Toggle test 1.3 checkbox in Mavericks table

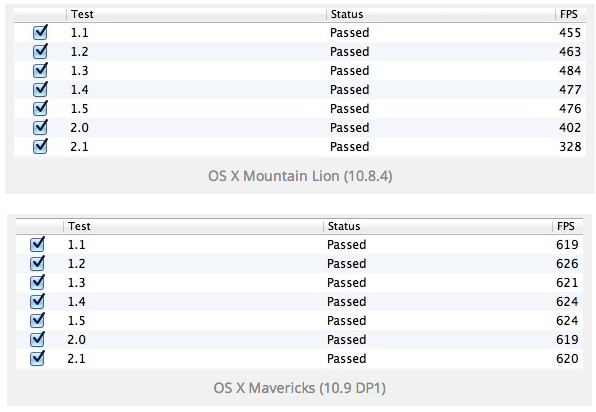[37, 283]
